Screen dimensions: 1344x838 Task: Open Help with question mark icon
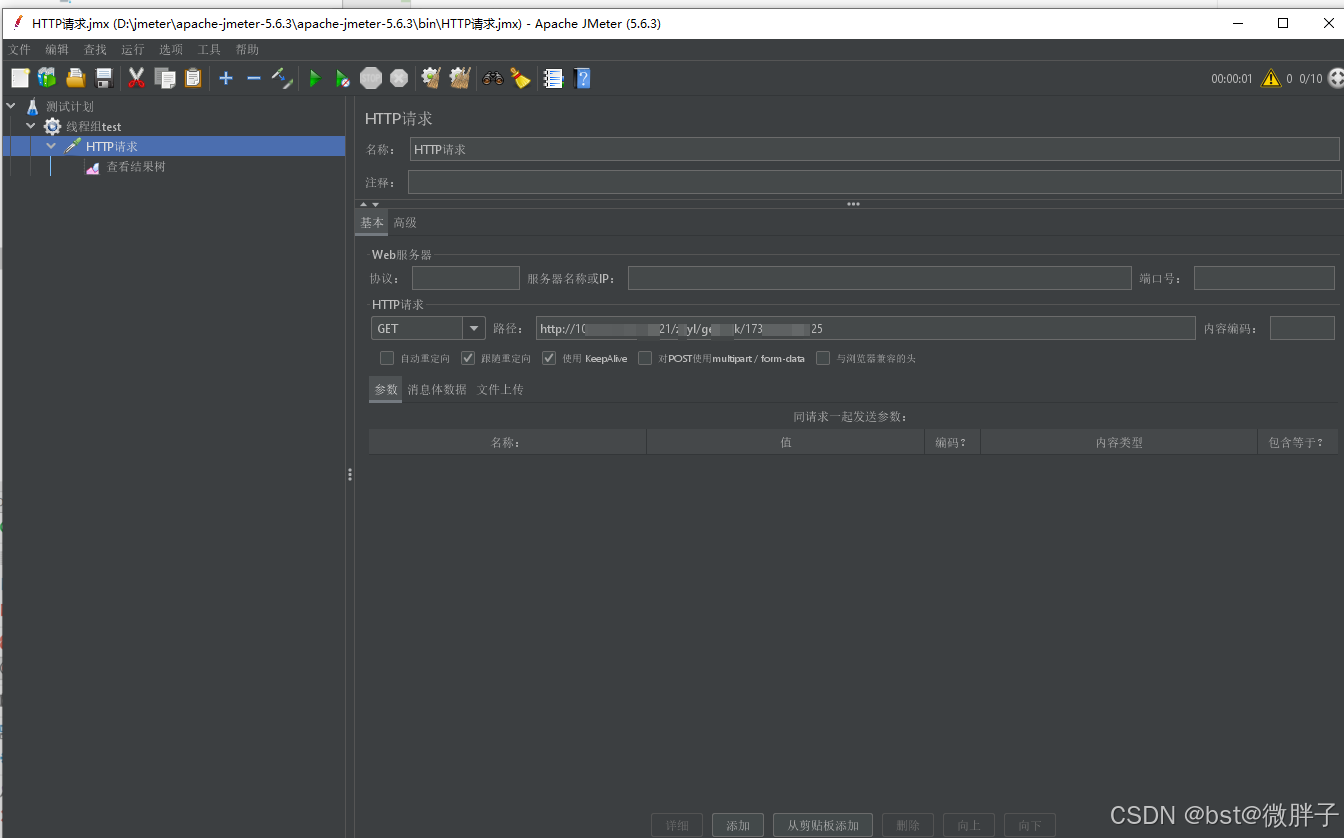point(583,78)
